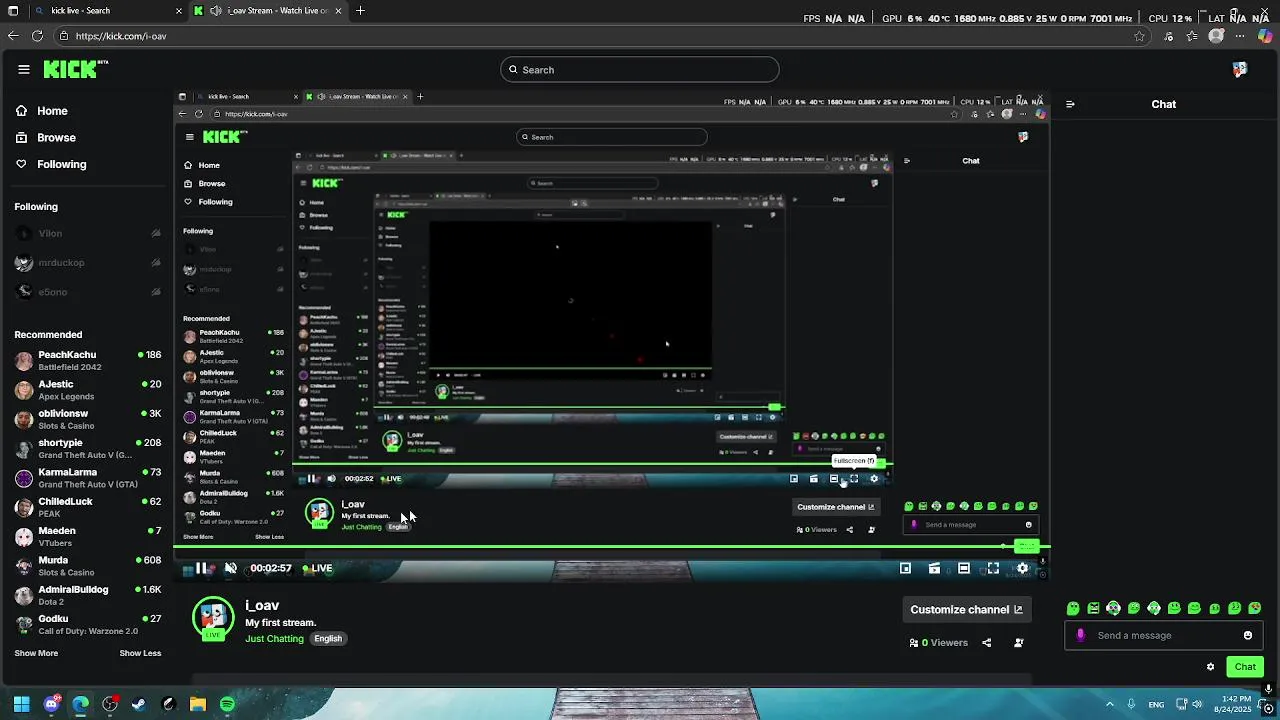Click the green stream progress bar
Viewport: 1280px width, 720px height.
pyautogui.click(x=610, y=547)
